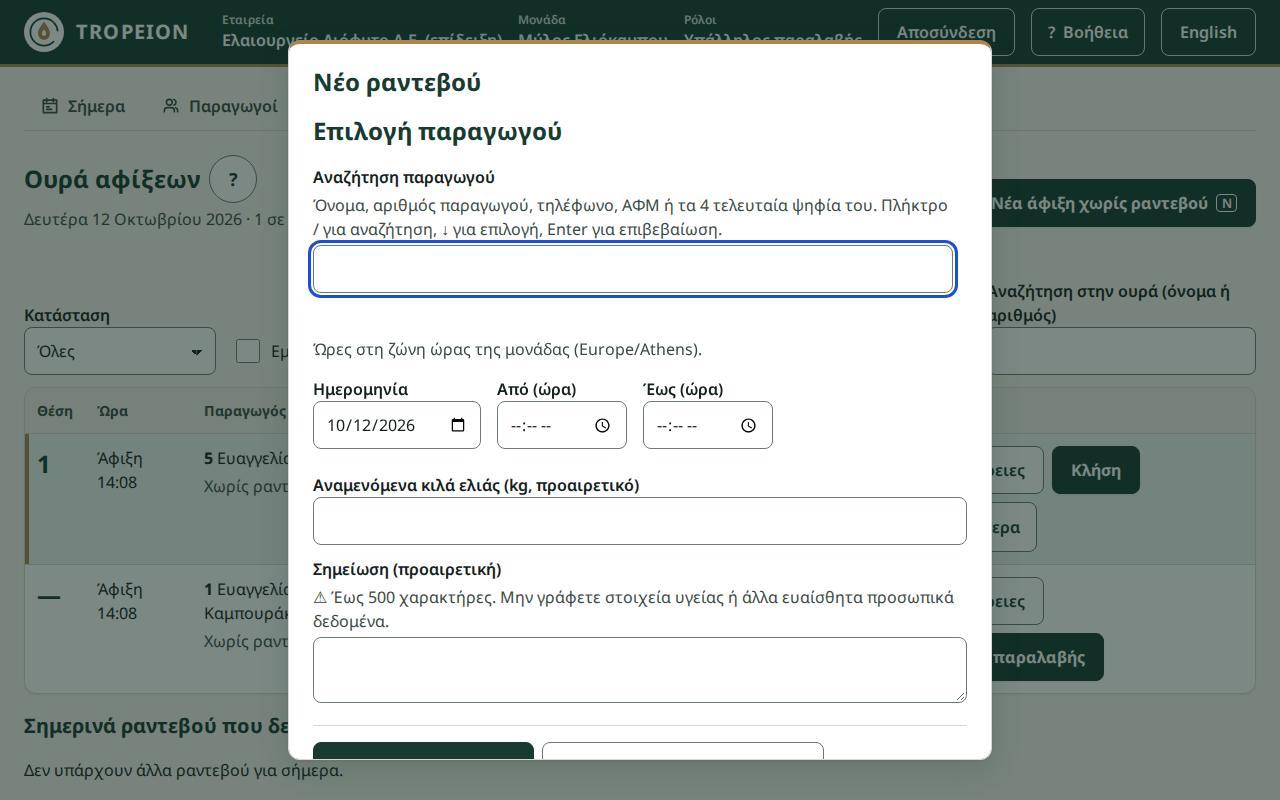
Task: Switch language to English
Action: click(1208, 32)
